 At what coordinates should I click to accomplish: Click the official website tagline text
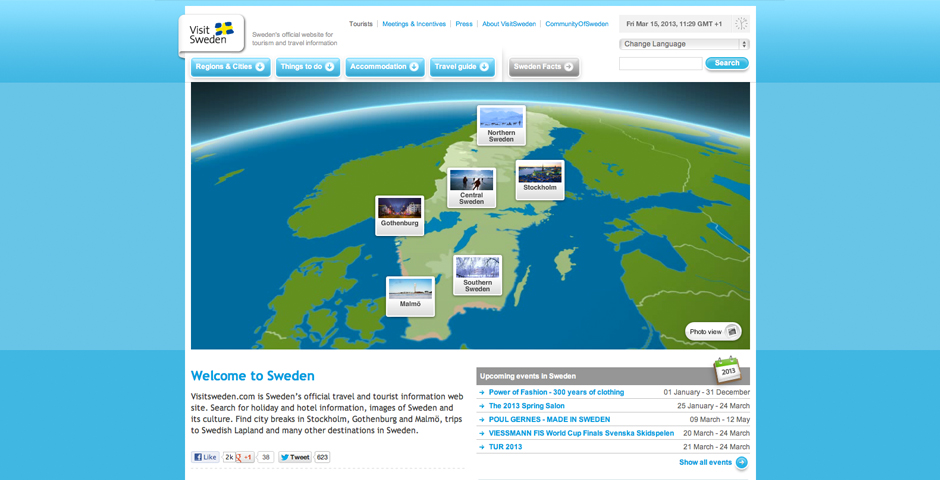[294, 39]
